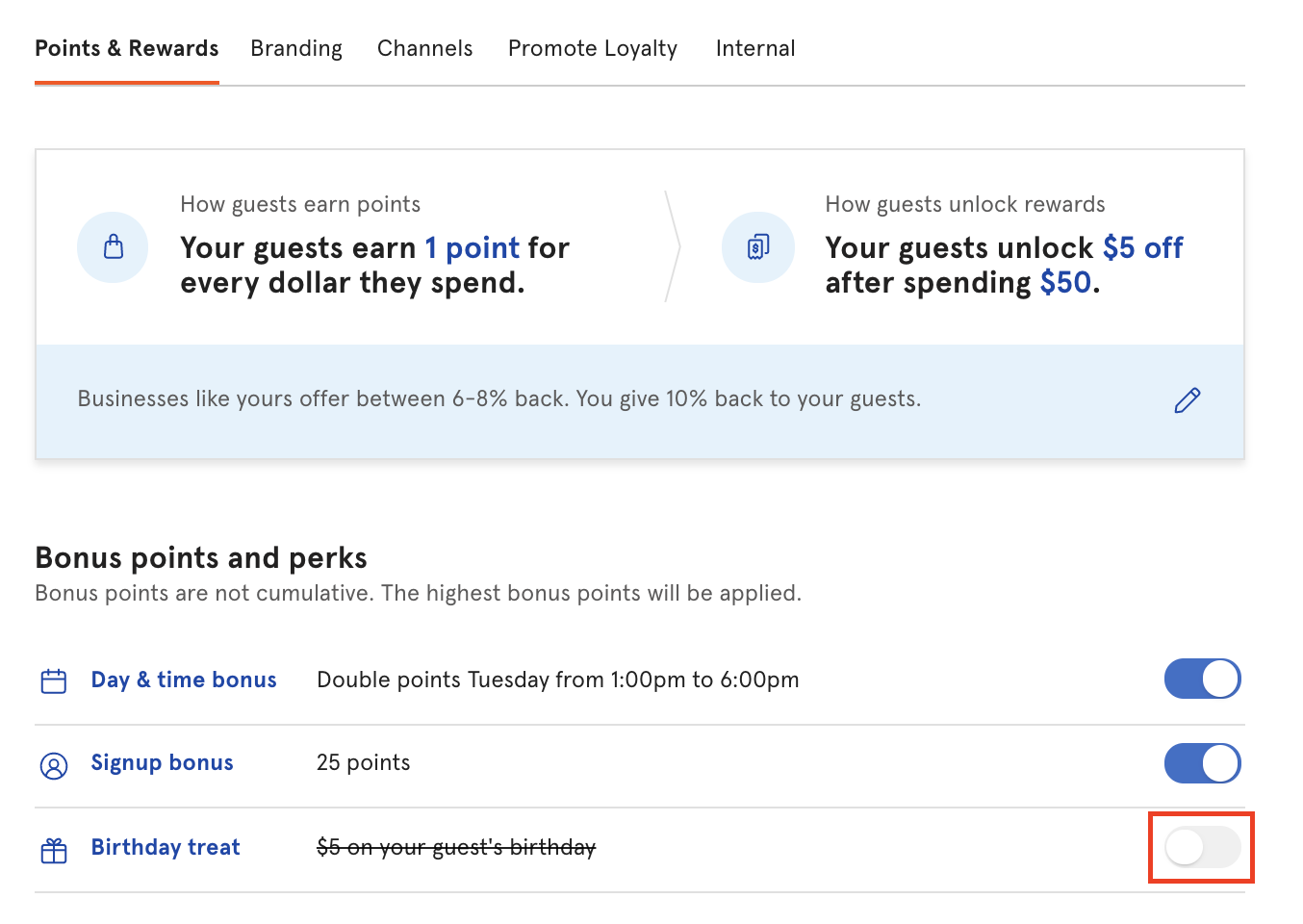Viewport: 1303px width, 924px height.
Task: Open the pencil editor for points-back rate
Action: [x=1187, y=400]
